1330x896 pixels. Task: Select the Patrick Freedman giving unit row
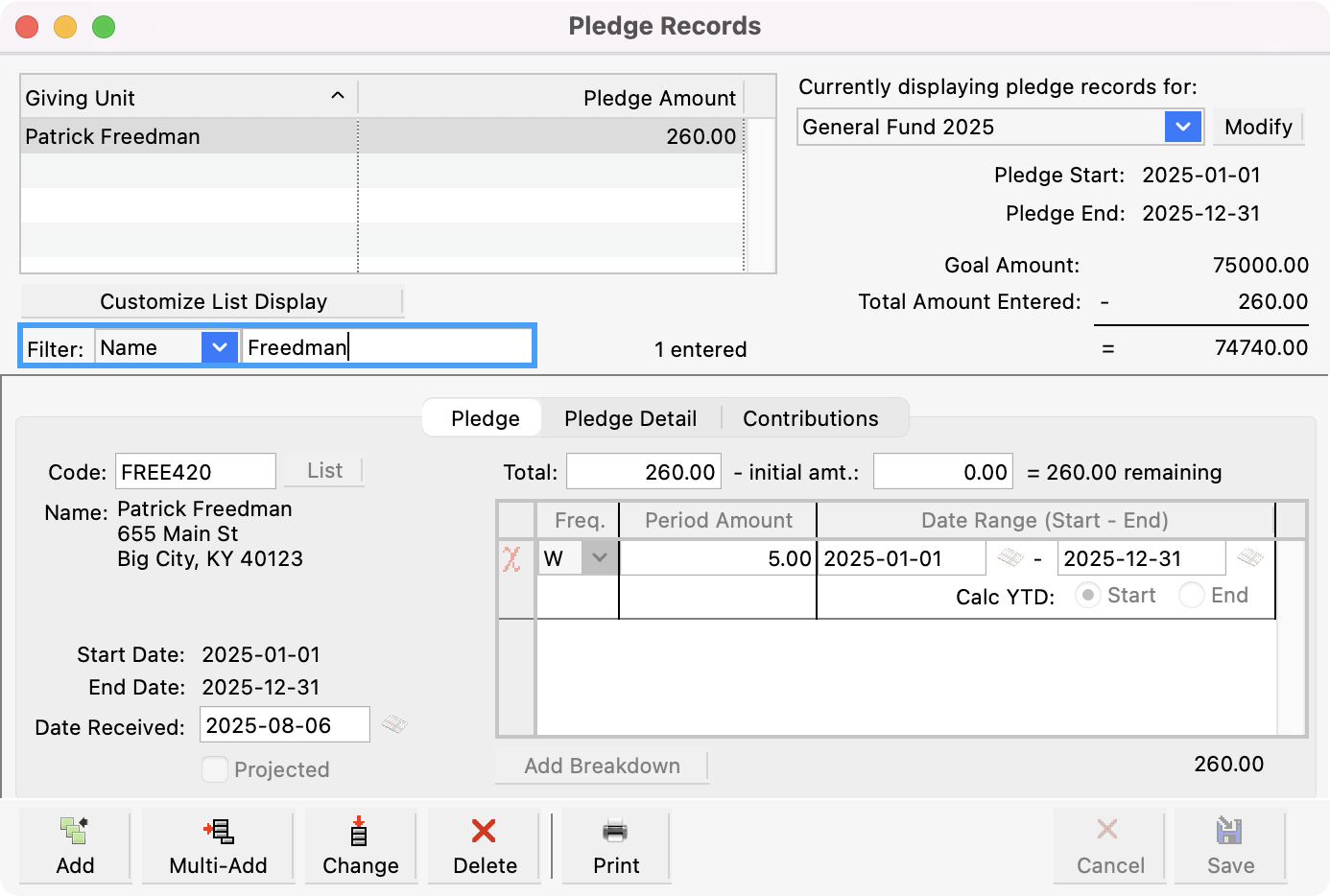point(192,136)
